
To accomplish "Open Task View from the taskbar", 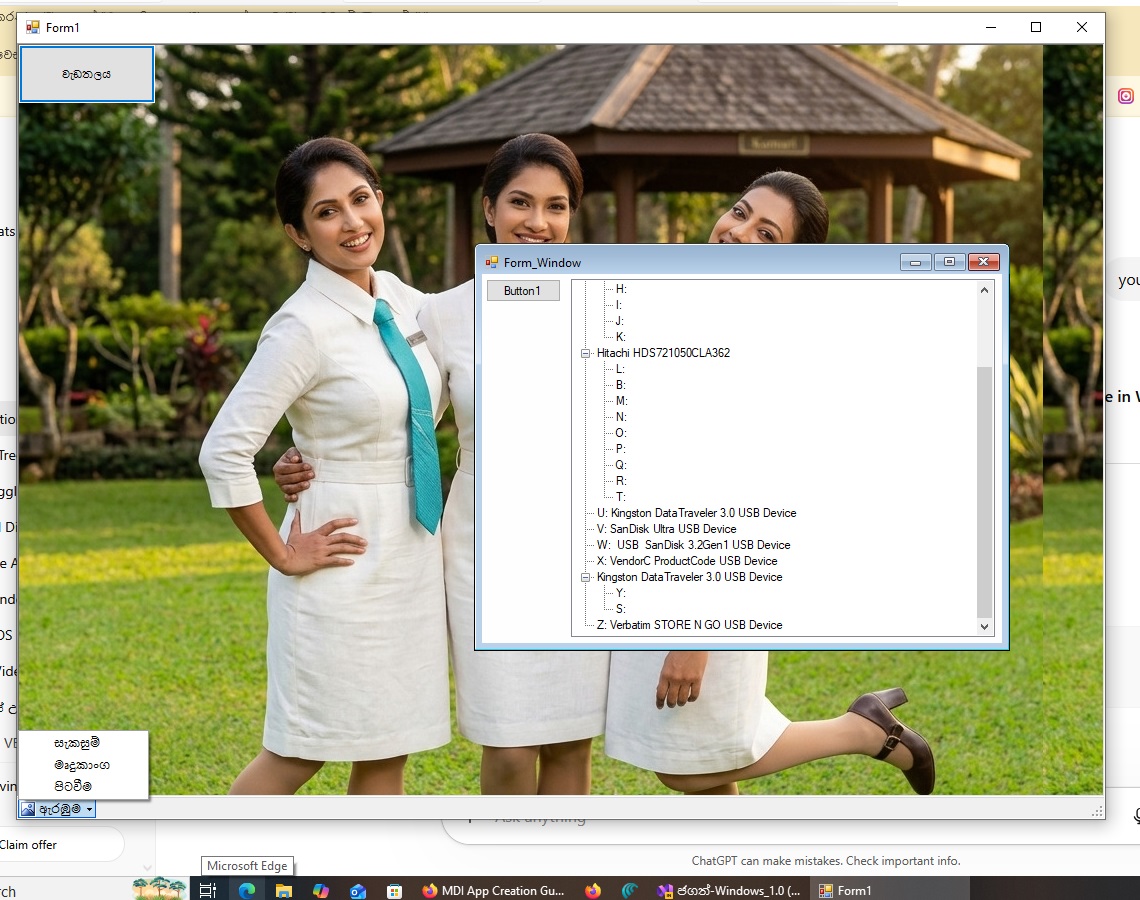I will pos(208,891).
